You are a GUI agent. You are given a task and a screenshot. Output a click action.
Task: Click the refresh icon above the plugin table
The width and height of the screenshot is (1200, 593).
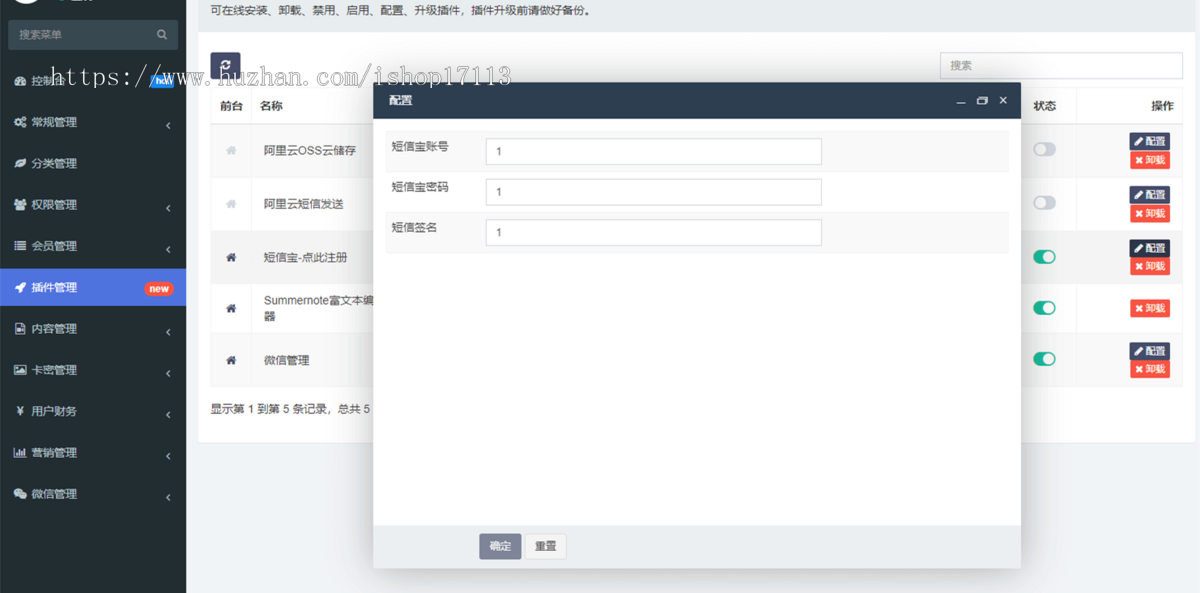pyautogui.click(x=225, y=66)
